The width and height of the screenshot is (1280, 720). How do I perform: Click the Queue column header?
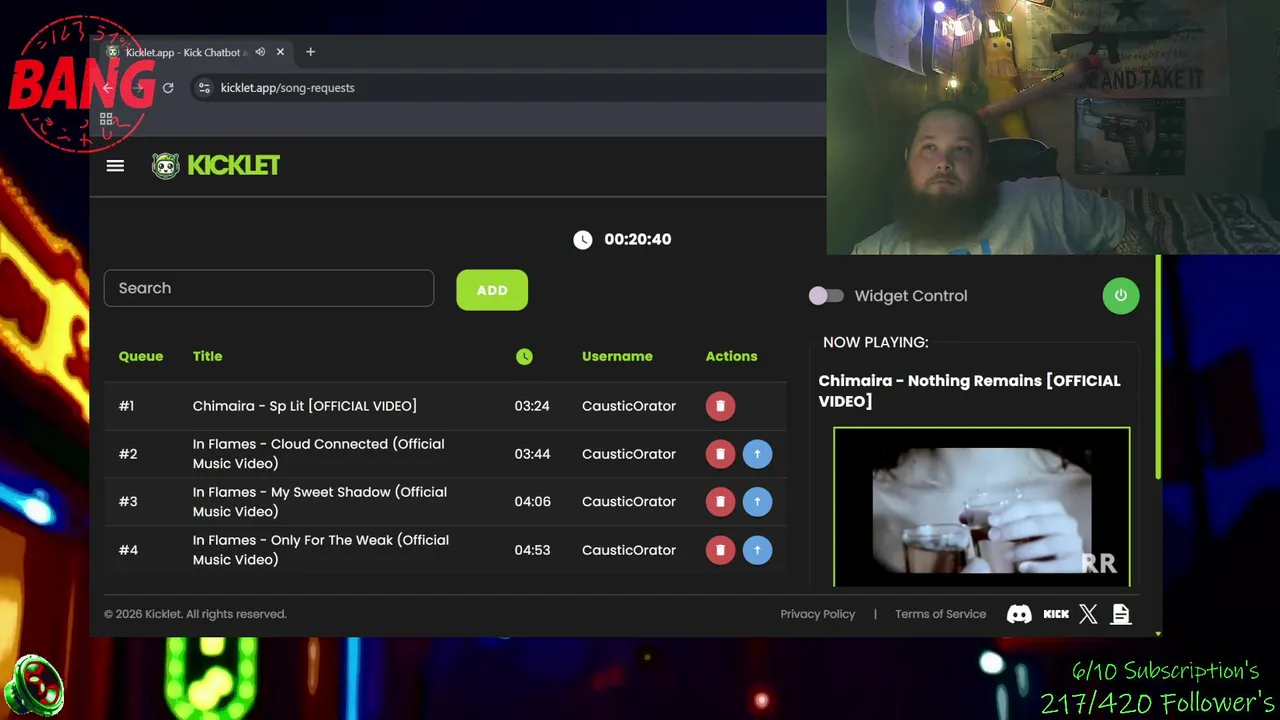coord(141,356)
